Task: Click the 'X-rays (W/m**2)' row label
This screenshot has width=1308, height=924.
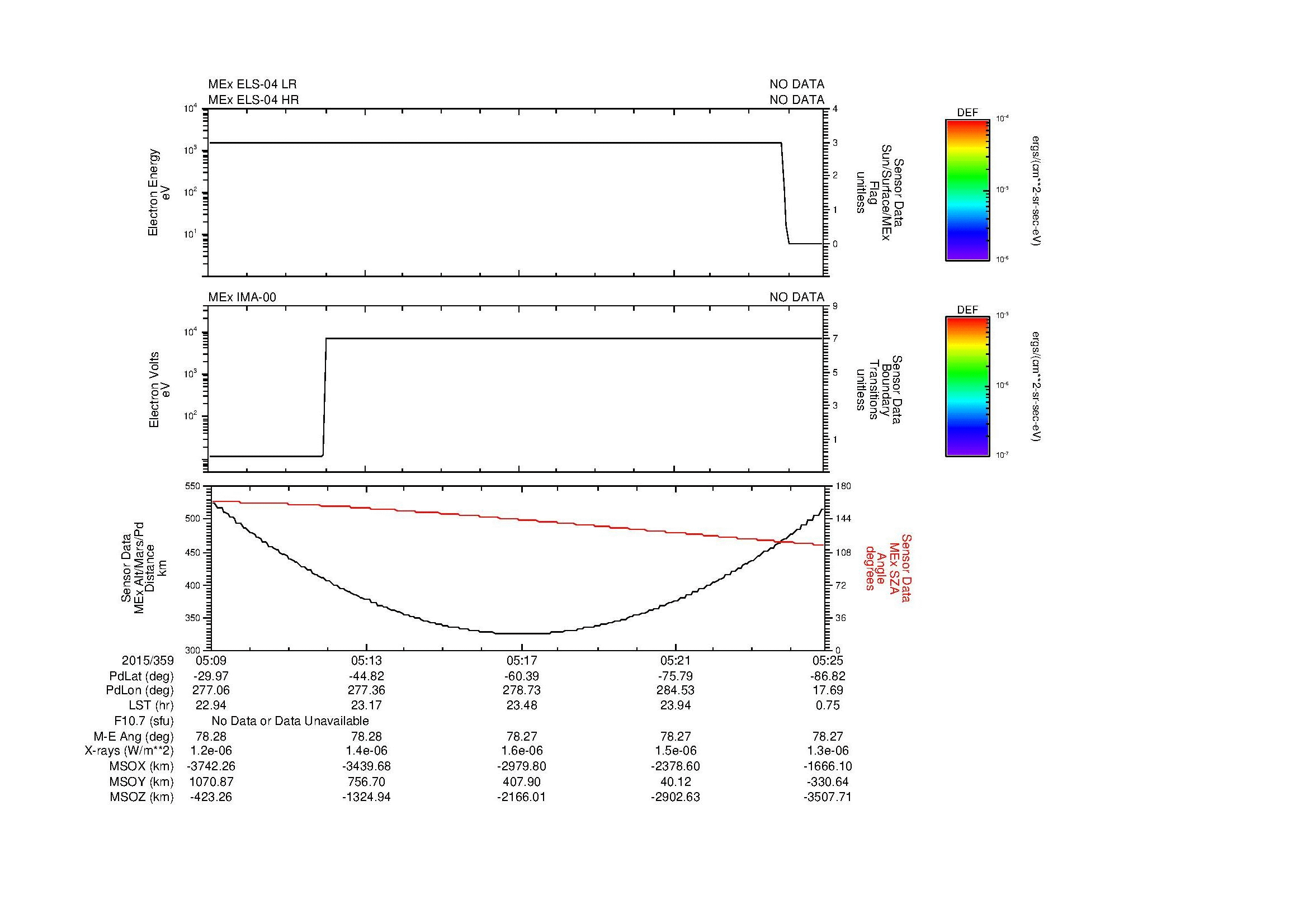Action: pyautogui.click(x=129, y=751)
